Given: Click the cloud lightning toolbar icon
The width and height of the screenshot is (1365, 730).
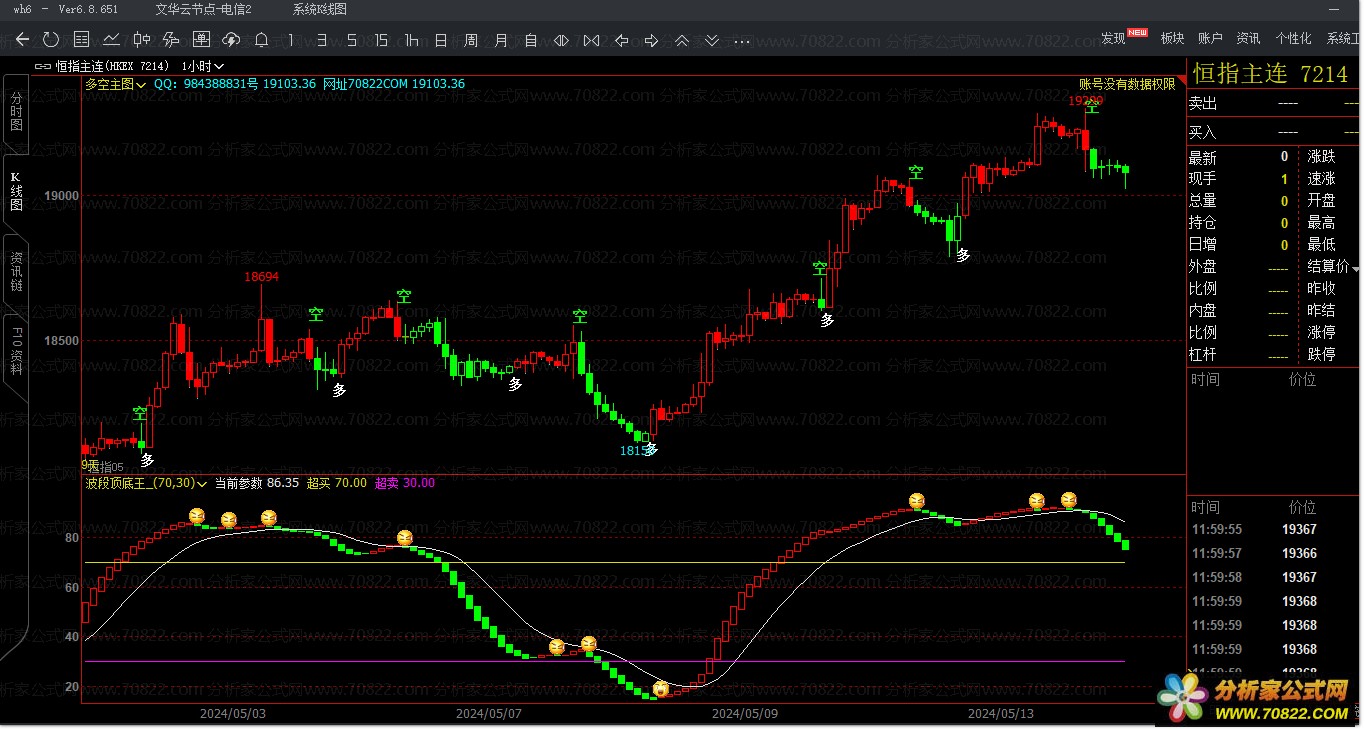Looking at the screenshot, I should click(x=231, y=40).
